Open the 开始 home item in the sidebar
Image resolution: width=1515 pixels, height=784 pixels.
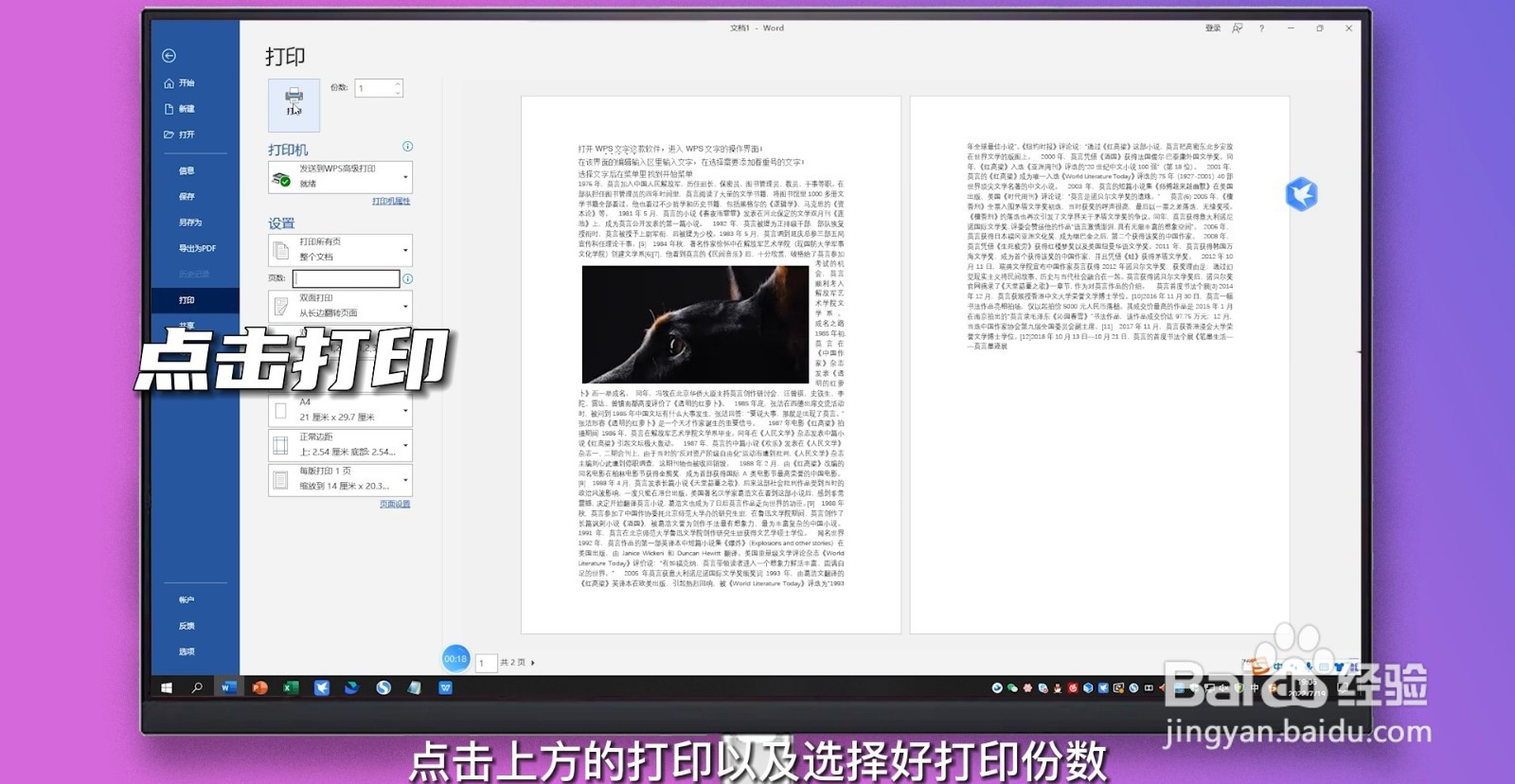point(180,83)
